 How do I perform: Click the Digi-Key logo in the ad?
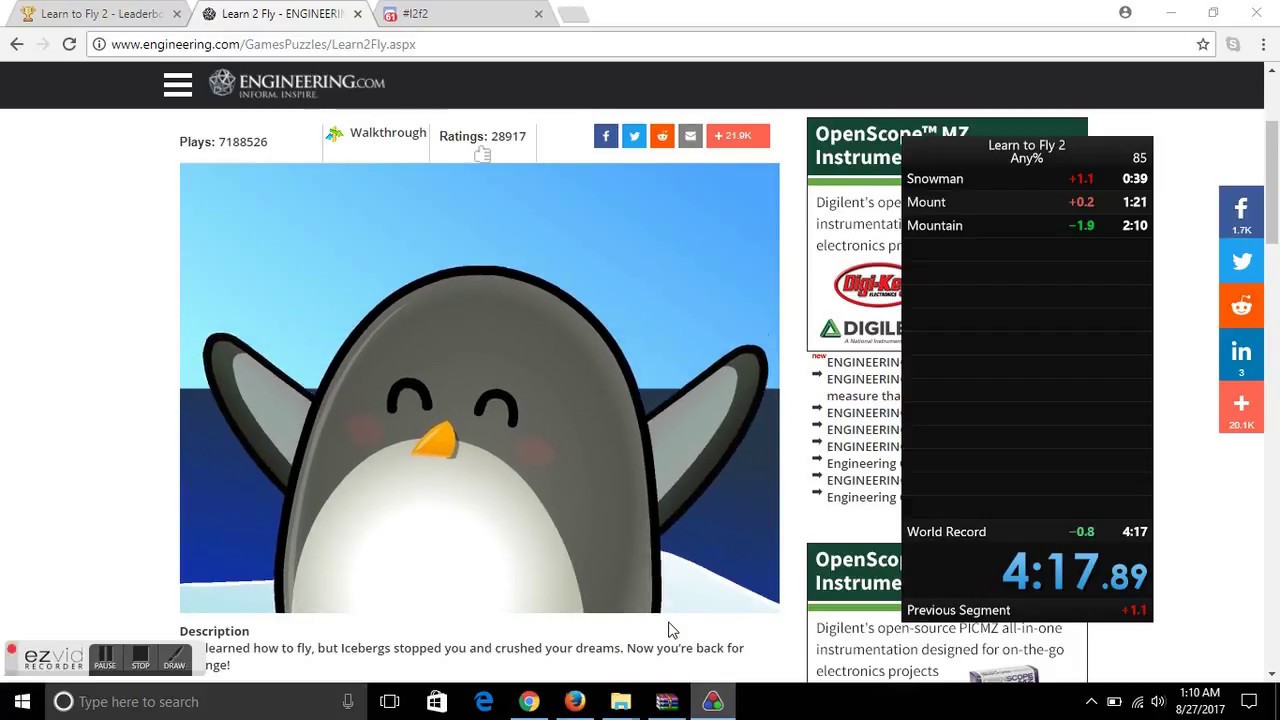point(868,286)
